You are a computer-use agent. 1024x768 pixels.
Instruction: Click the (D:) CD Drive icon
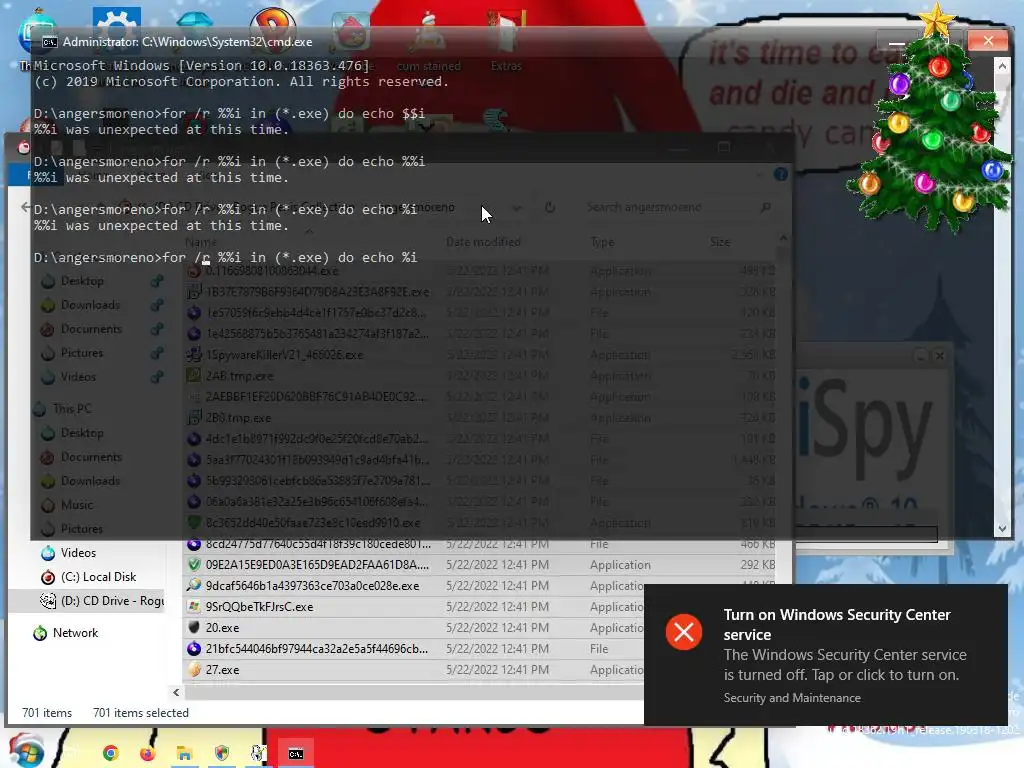point(48,601)
